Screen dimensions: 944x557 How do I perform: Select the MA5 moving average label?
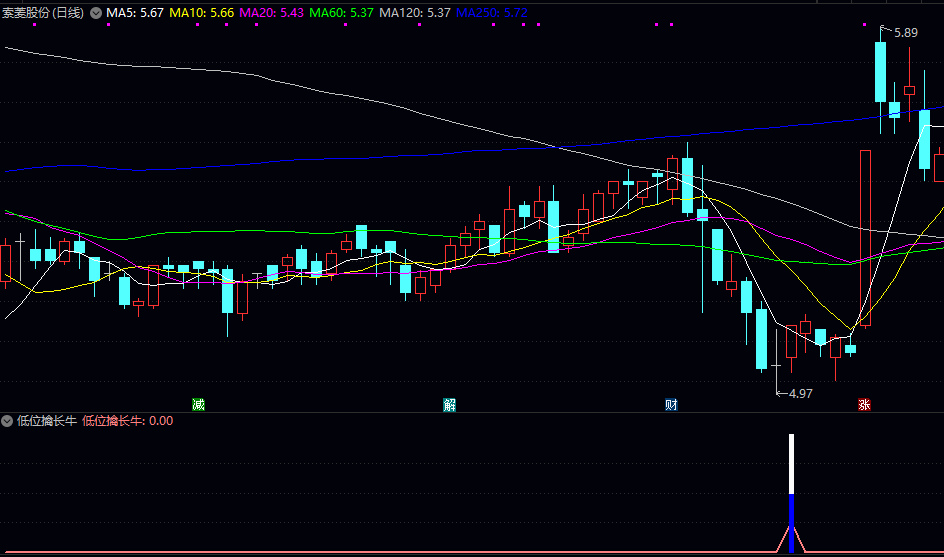click(x=135, y=13)
